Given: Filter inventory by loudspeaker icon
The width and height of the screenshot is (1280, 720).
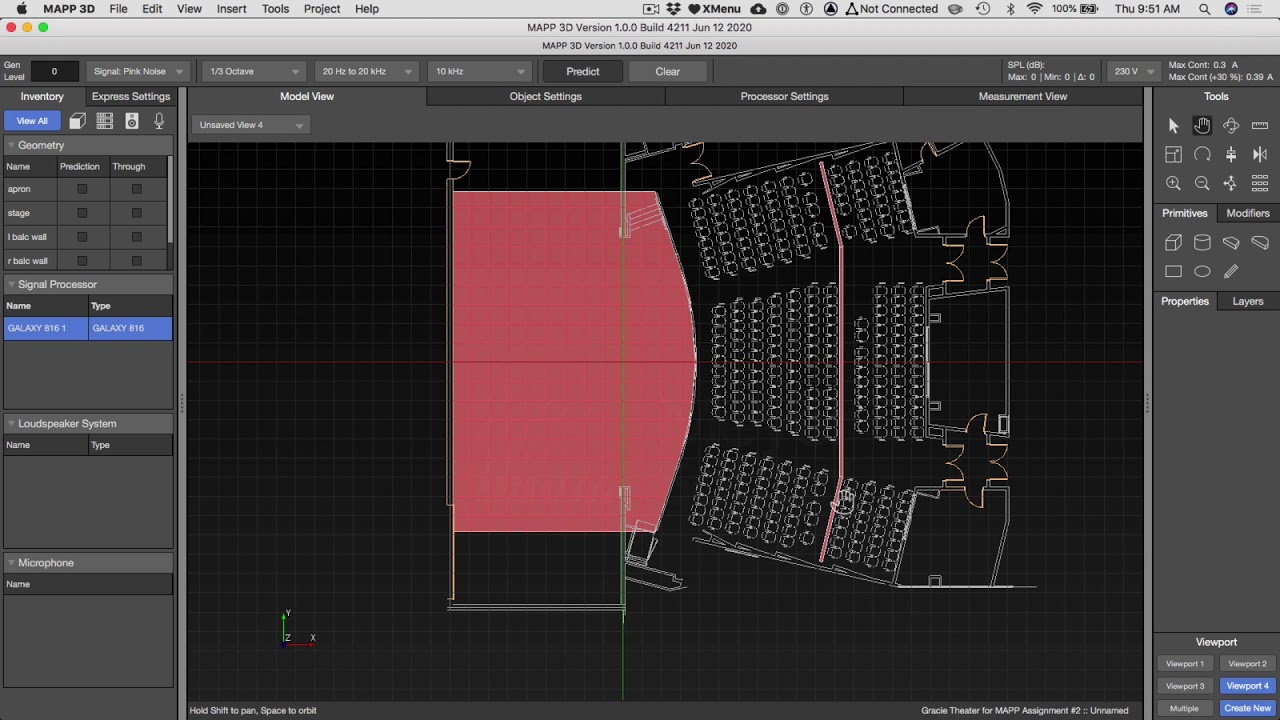Looking at the screenshot, I should (132, 121).
